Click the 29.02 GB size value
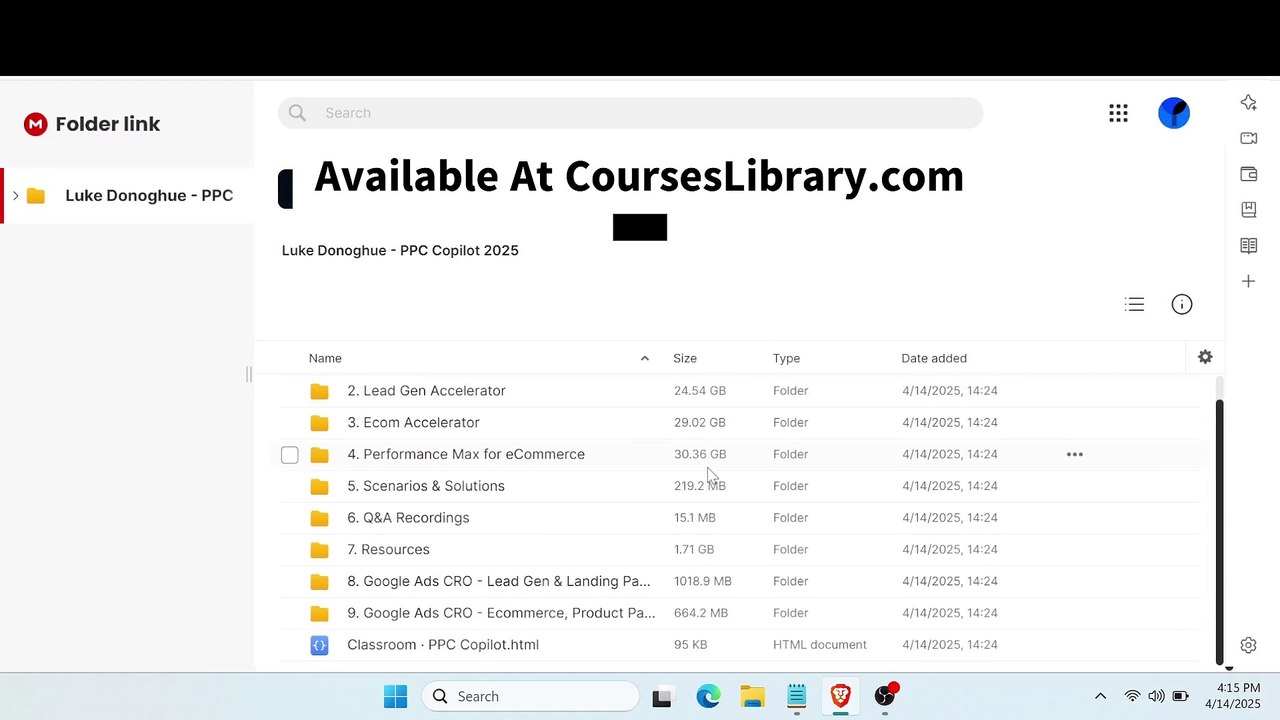The image size is (1280, 720). (x=700, y=423)
